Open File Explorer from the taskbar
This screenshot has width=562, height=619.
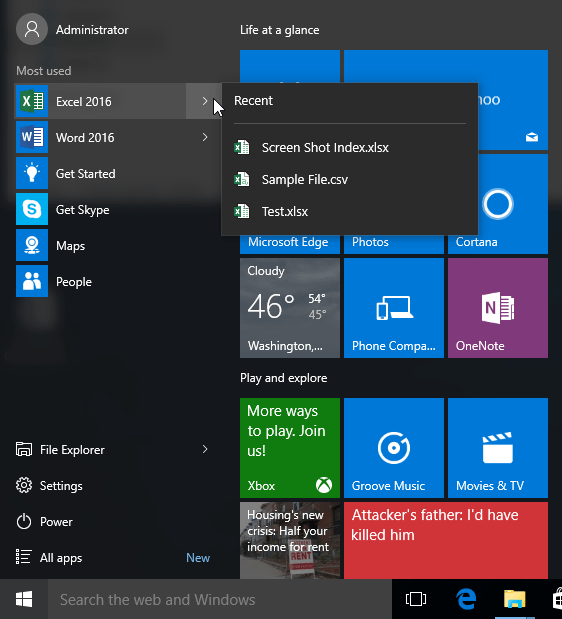pos(515,599)
